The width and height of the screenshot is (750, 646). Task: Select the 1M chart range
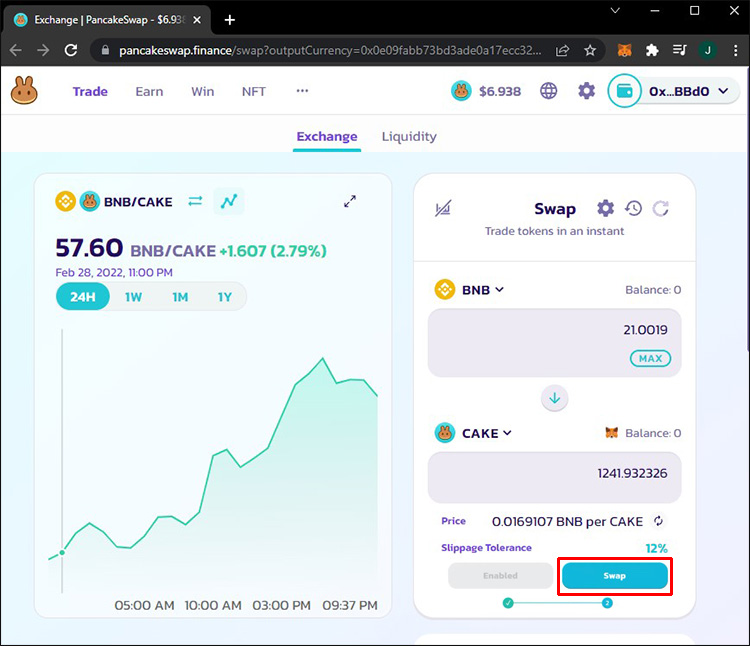180,297
